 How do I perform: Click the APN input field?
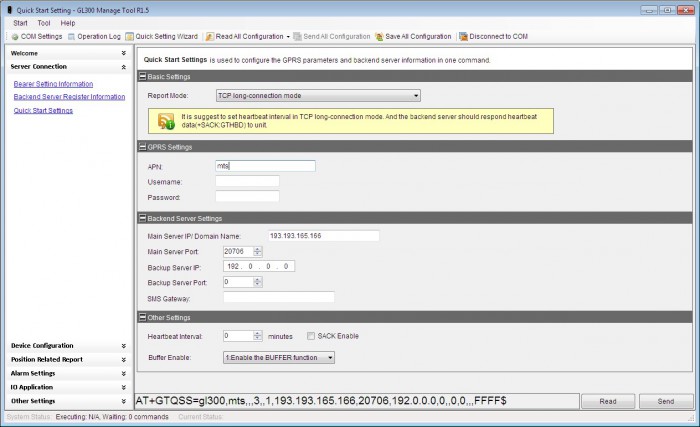[x=265, y=166]
